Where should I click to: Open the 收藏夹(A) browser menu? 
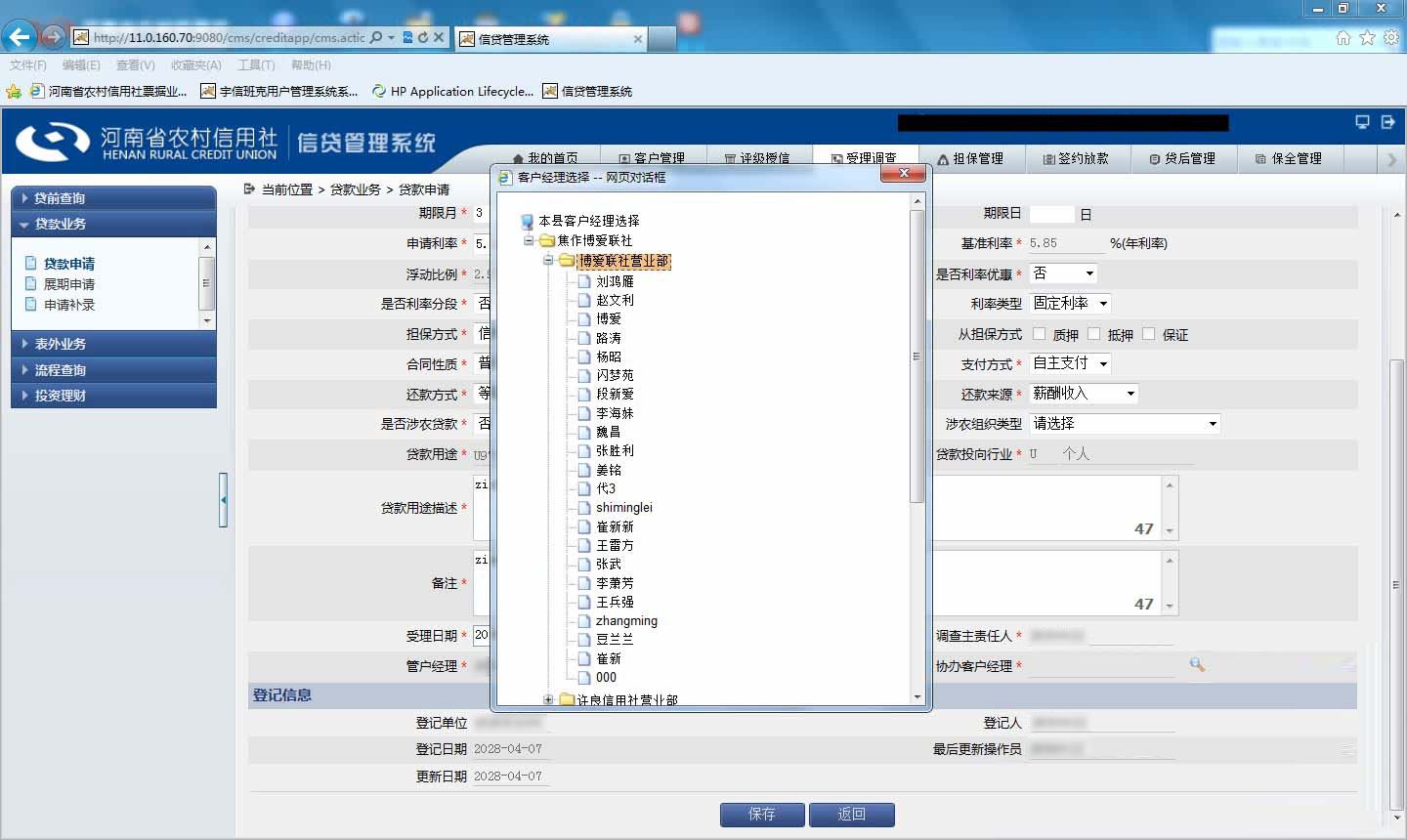195,65
